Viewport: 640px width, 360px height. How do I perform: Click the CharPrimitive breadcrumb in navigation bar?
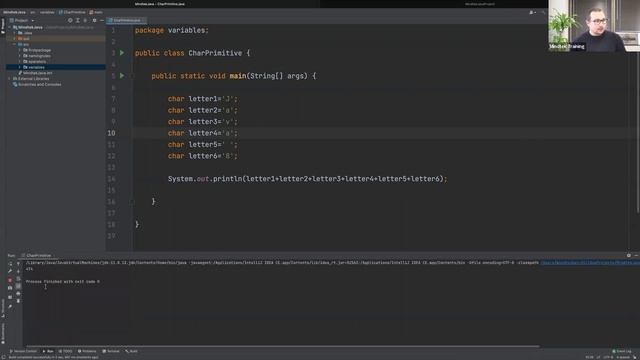click(x=72, y=12)
